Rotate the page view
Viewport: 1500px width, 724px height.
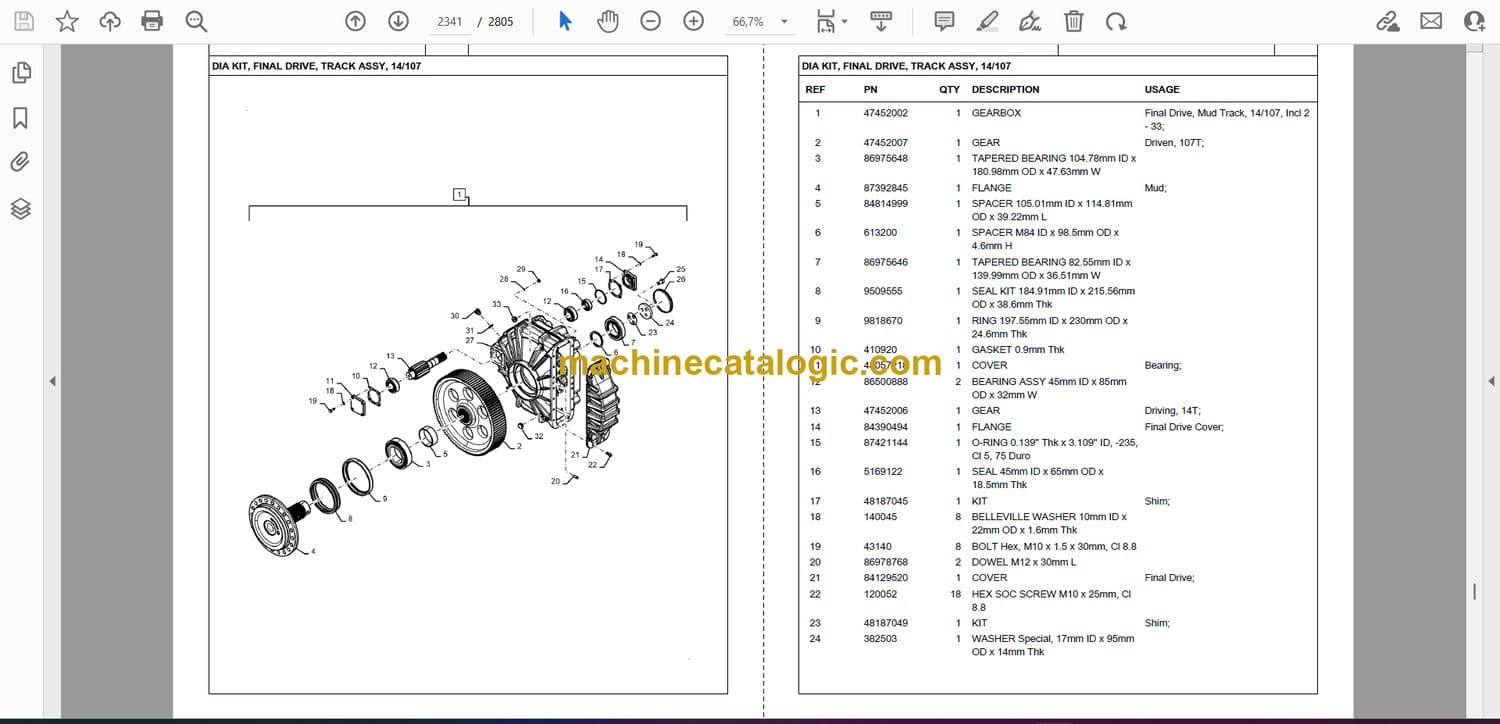[1116, 21]
